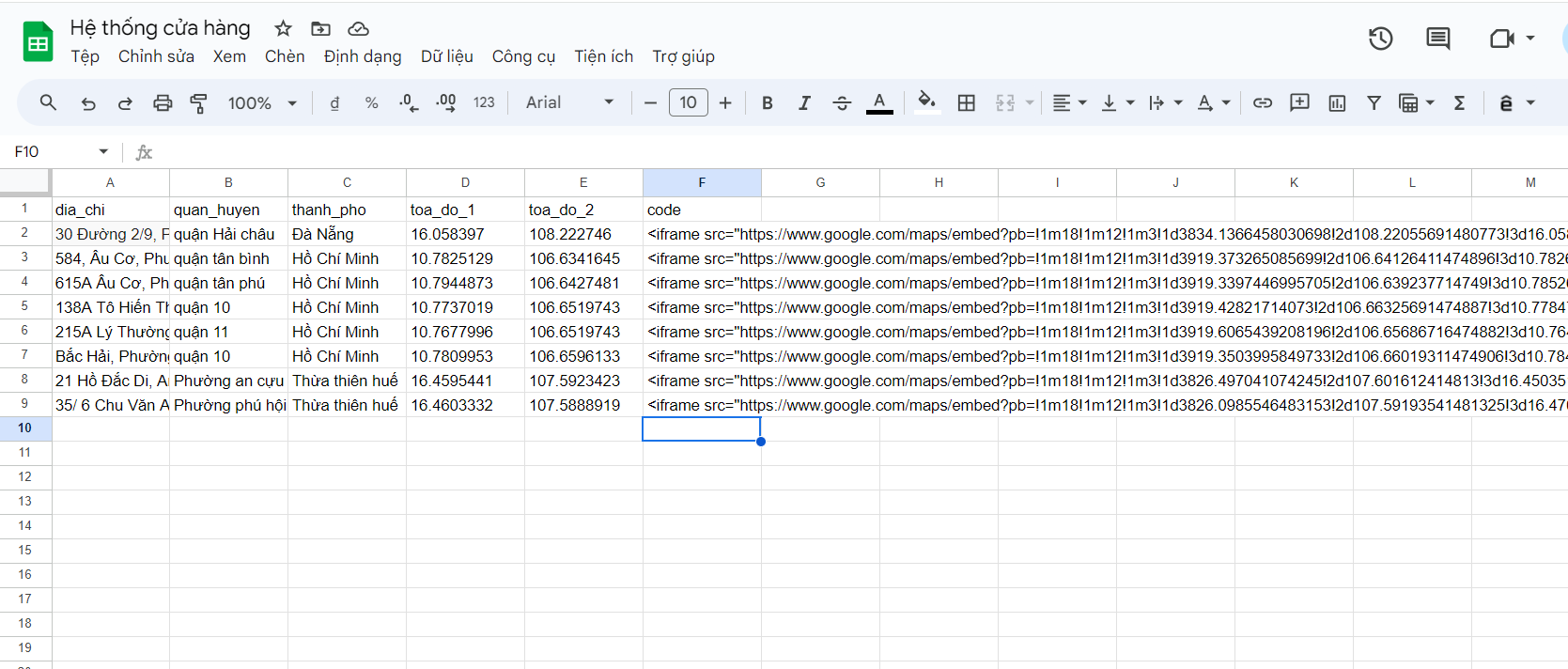Click the borders icon
1568x669 pixels.
tap(966, 102)
